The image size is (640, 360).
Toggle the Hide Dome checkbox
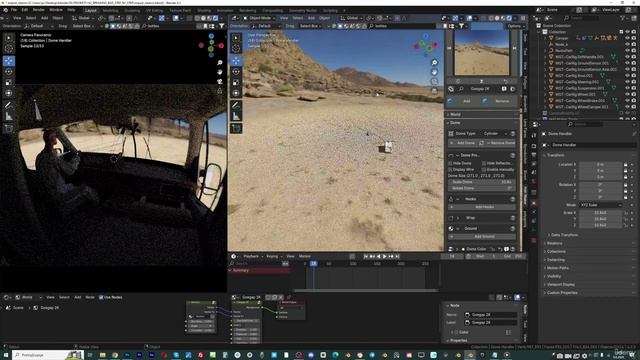tap(451, 163)
